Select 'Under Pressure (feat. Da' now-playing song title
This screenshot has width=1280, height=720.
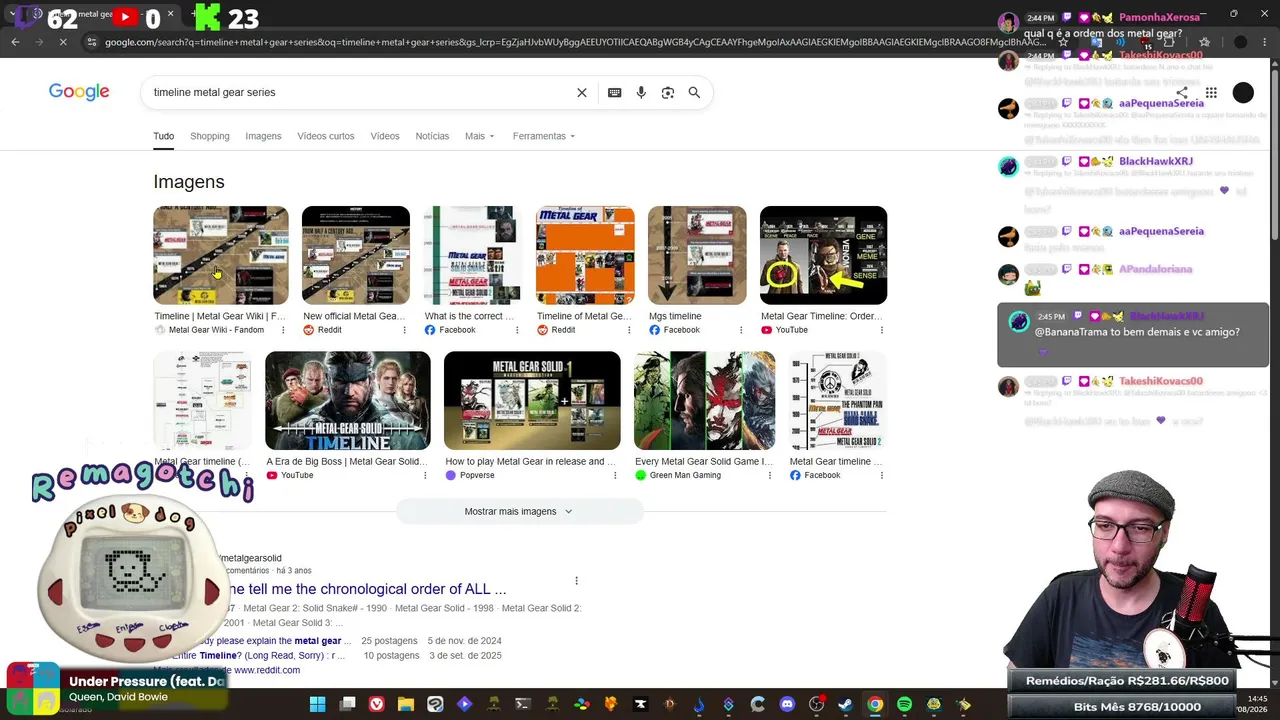pos(146,682)
